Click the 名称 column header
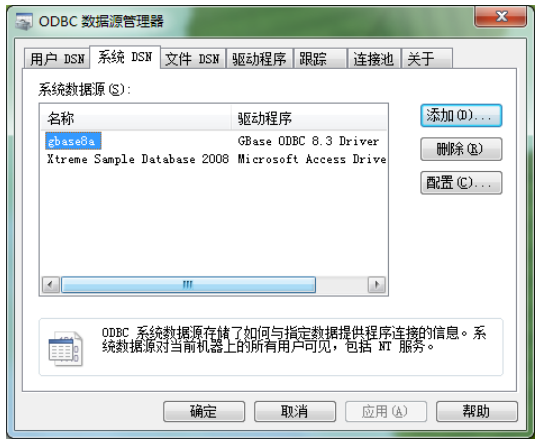 pos(136,118)
